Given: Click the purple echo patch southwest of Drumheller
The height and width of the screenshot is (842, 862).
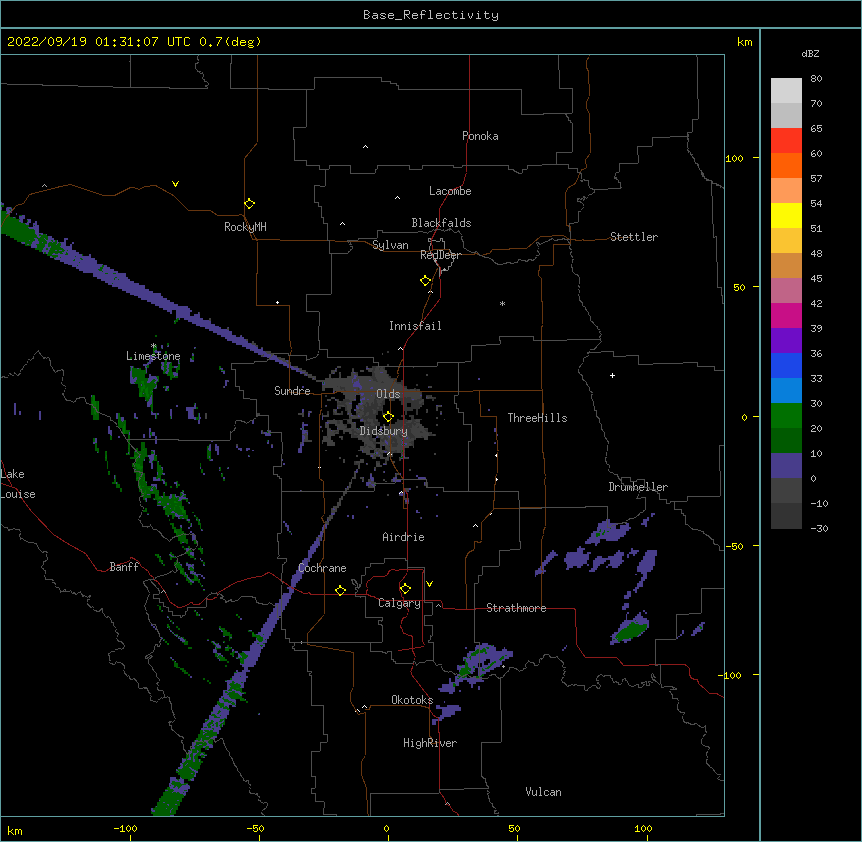Looking at the screenshot, I should point(607,532).
